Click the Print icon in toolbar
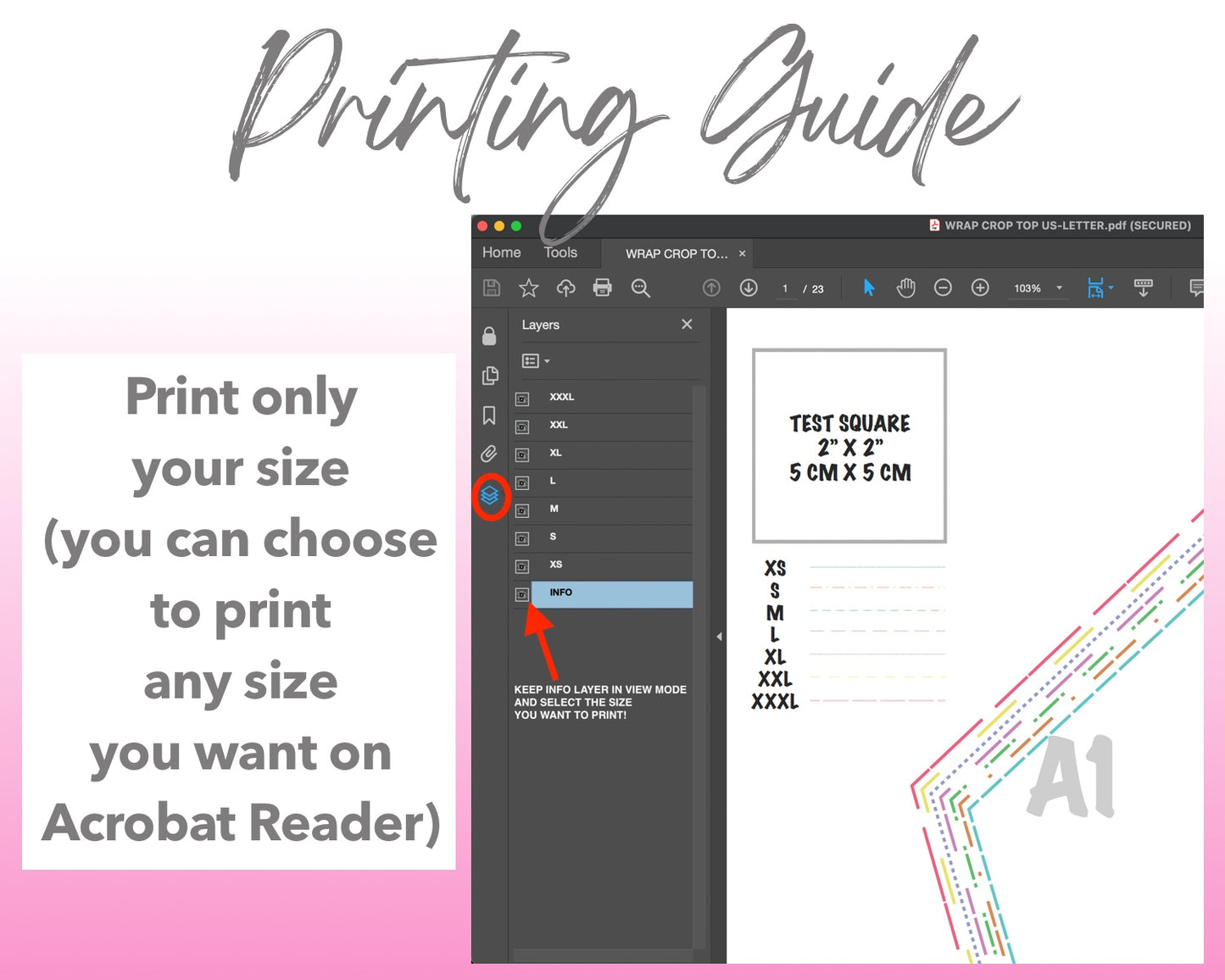The image size is (1225, 980). [602, 288]
